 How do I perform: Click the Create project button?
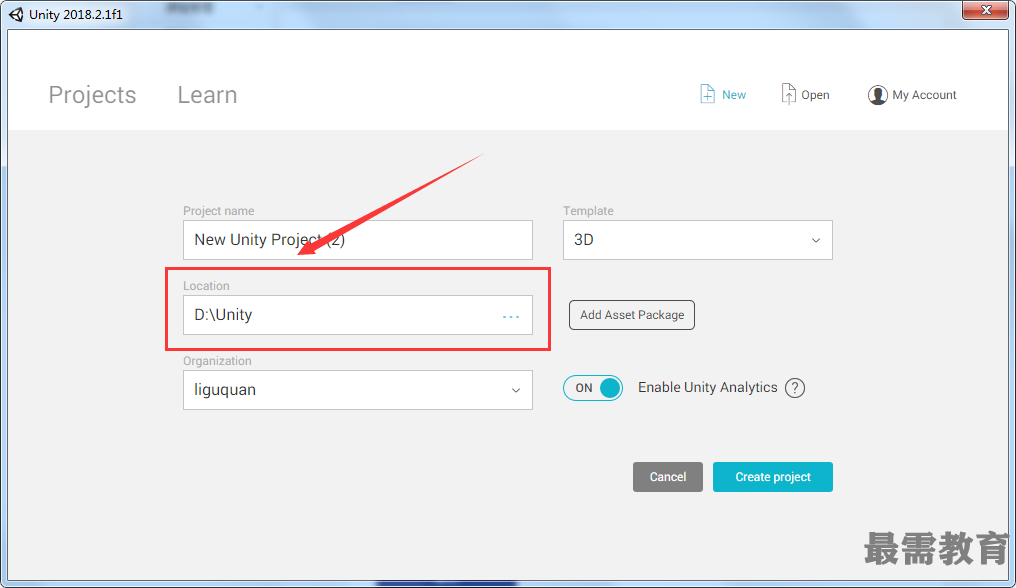772,477
